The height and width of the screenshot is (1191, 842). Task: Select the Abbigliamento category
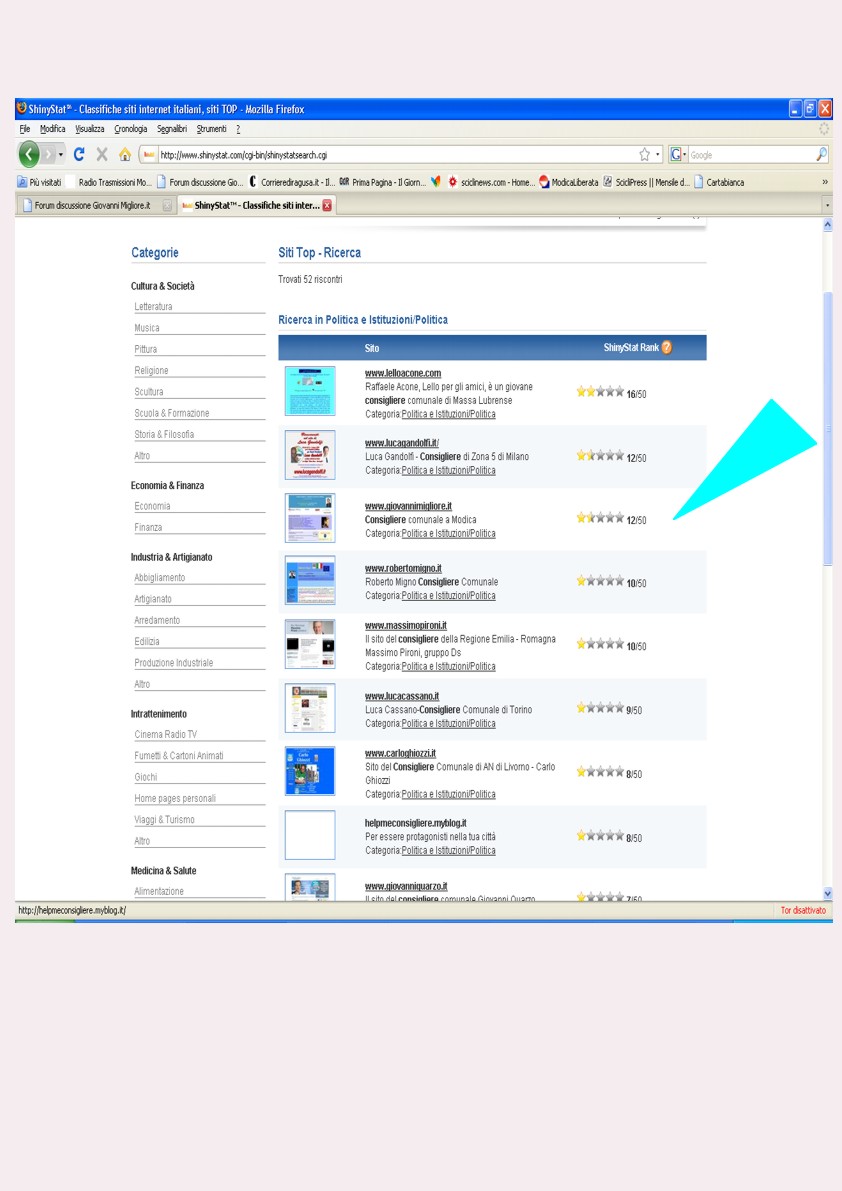pyautogui.click(x=159, y=577)
